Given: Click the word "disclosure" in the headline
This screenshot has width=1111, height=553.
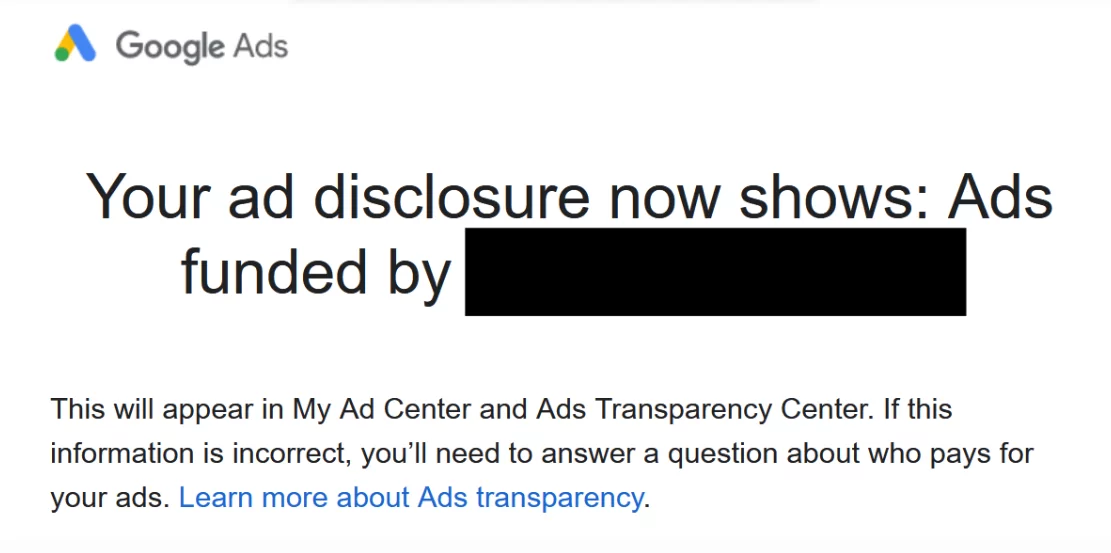Looking at the screenshot, I should pyautogui.click(x=451, y=196).
